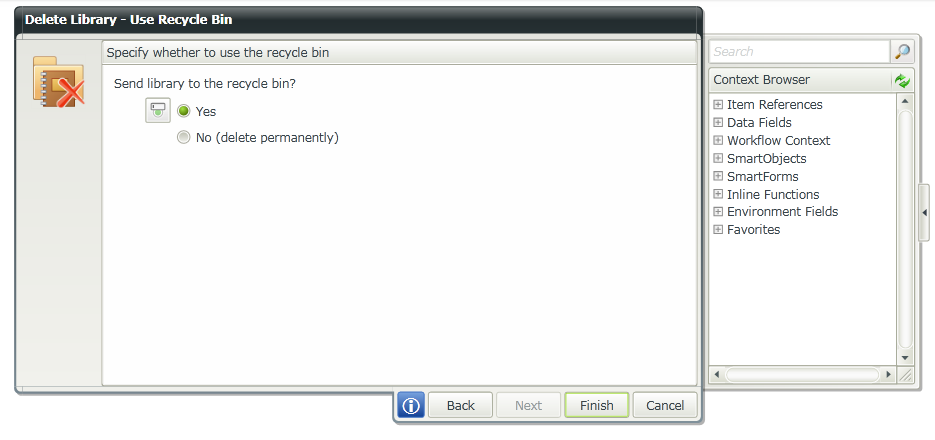Go Back to the previous step

(460, 405)
